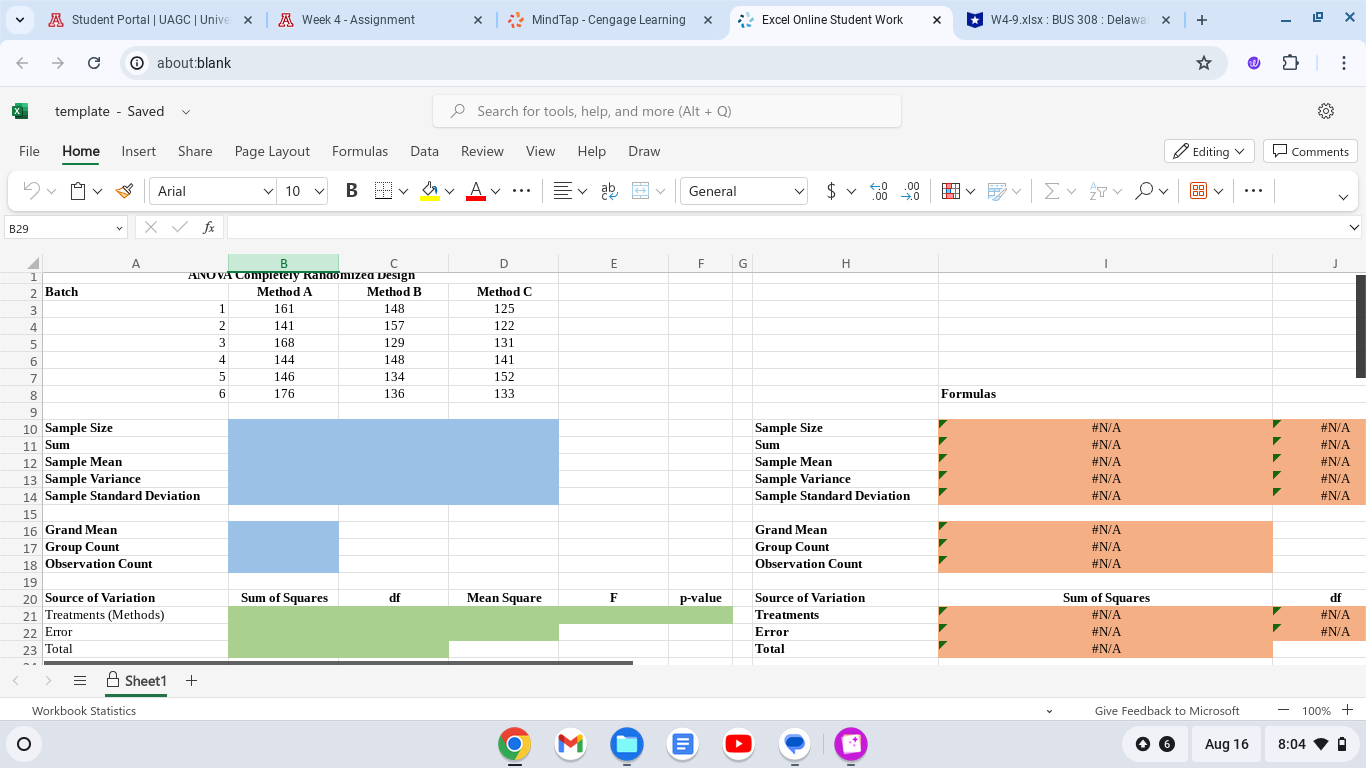
Task: Click the Paste clipboard icon
Action: [x=78, y=191]
